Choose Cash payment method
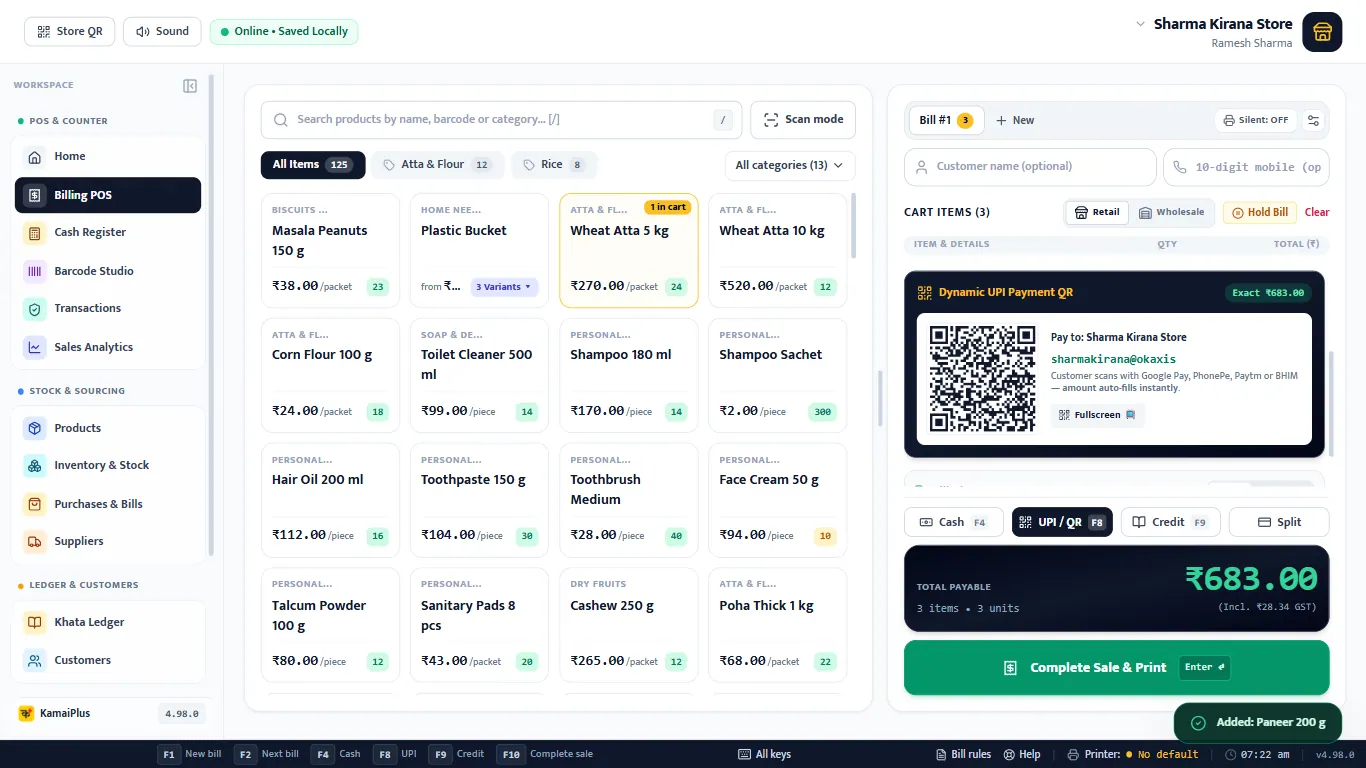The width and height of the screenshot is (1366, 768). click(x=953, y=522)
